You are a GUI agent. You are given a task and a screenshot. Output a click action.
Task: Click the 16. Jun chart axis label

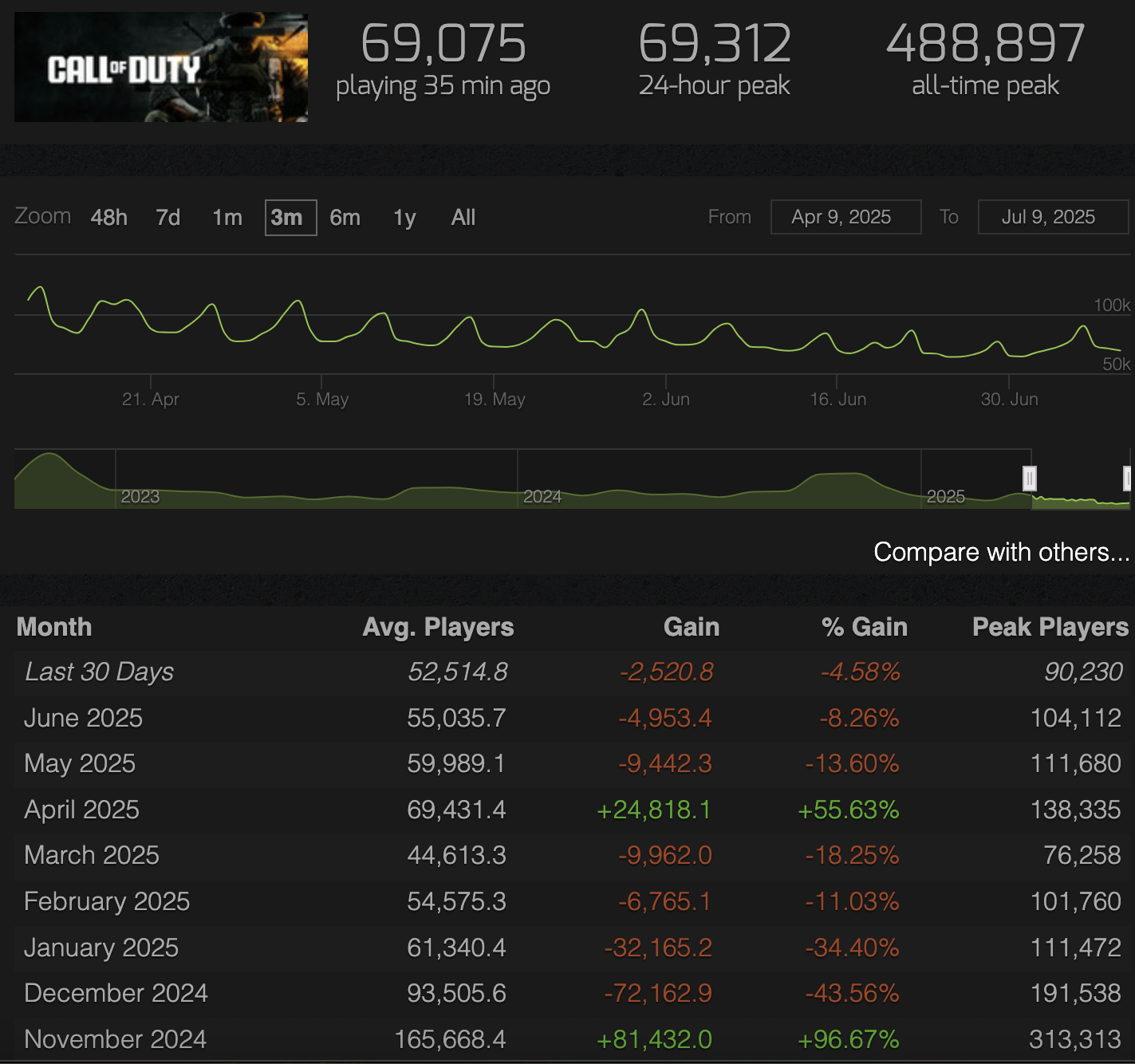coord(838,399)
